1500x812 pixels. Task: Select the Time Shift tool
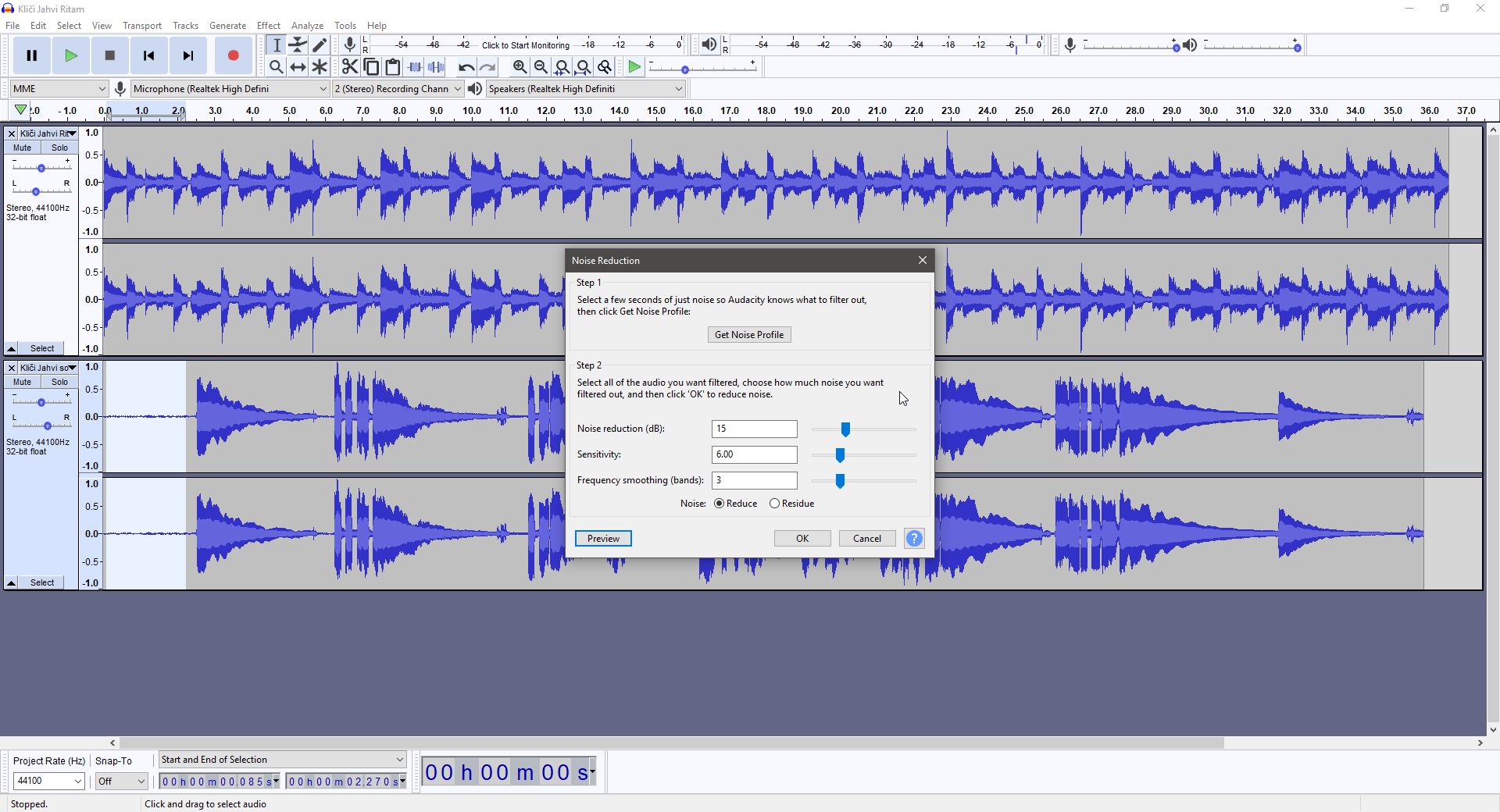pyautogui.click(x=298, y=67)
